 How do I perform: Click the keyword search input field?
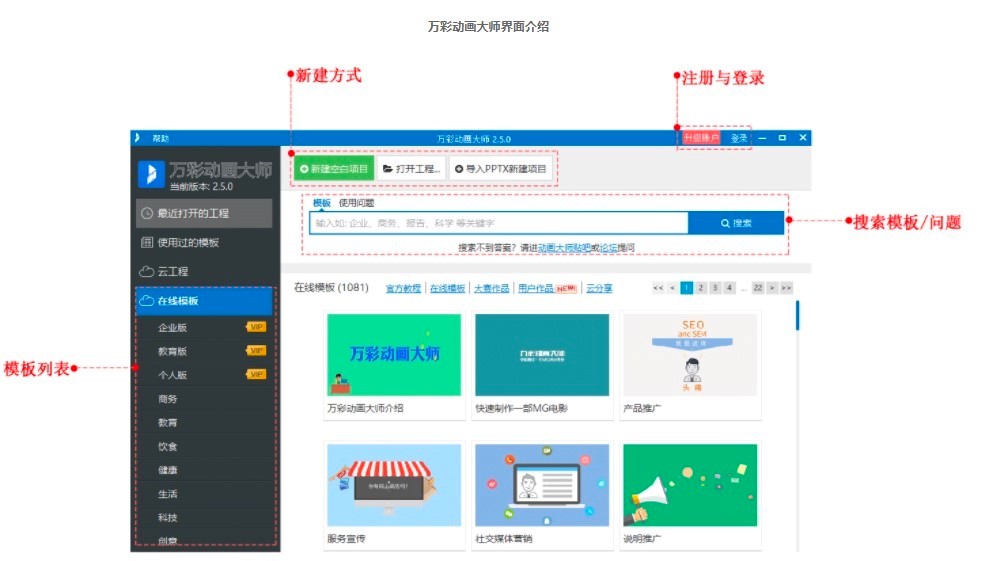tap(498, 224)
